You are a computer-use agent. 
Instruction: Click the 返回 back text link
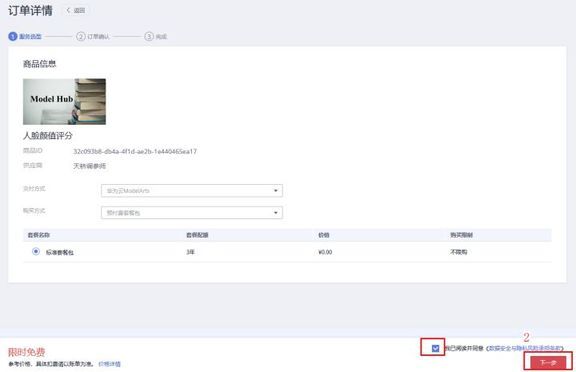(x=79, y=10)
